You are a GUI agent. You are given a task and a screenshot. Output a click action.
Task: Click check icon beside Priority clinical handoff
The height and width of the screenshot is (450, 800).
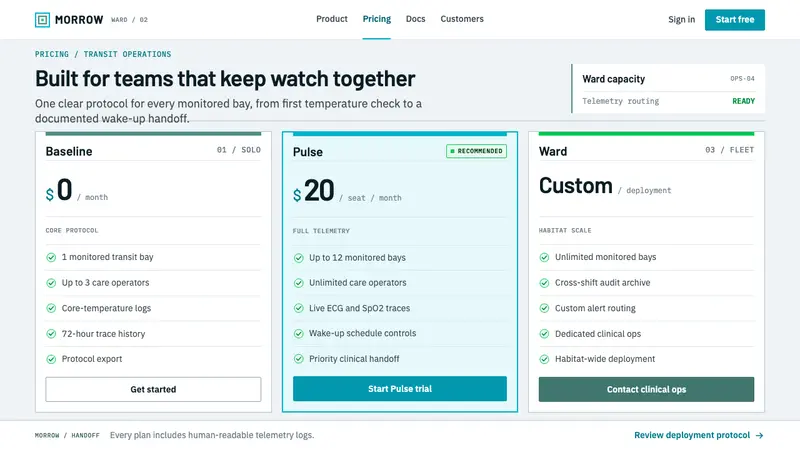click(298, 359)
